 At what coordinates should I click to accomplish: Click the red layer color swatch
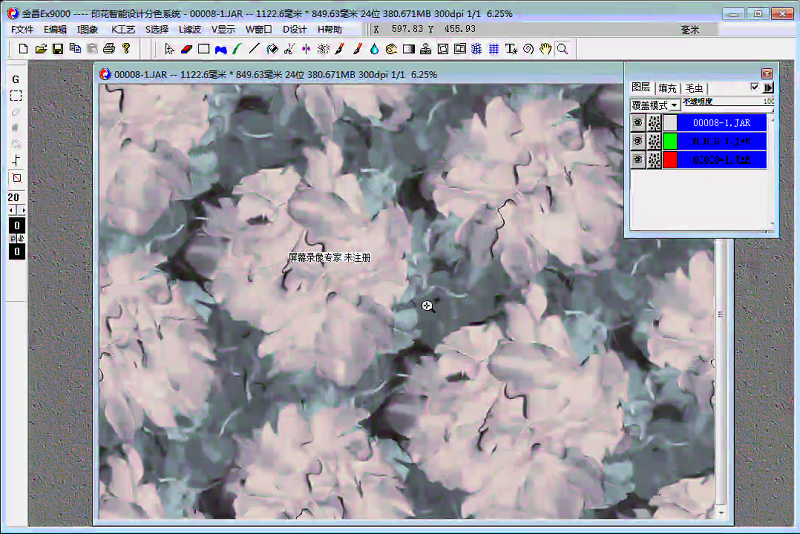(670, 160)
